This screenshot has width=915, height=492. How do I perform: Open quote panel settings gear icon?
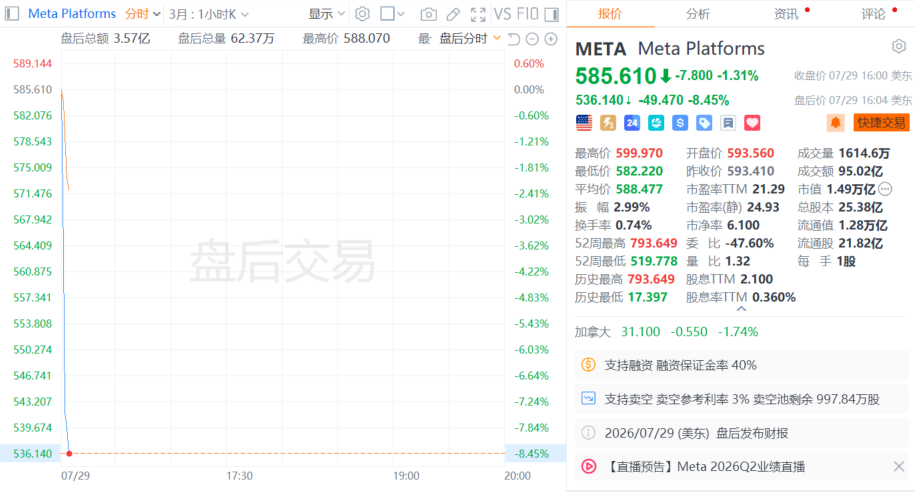coord(899,46)
